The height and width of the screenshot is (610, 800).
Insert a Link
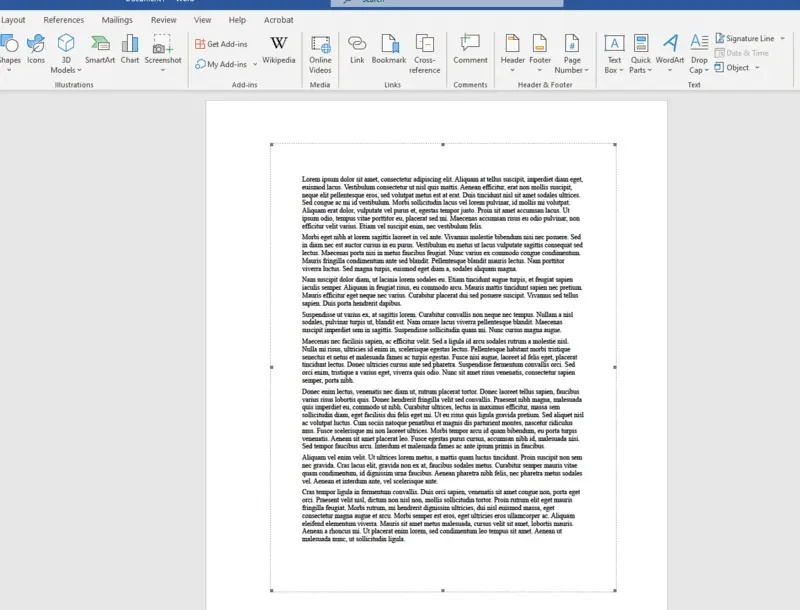pos(357,49)
